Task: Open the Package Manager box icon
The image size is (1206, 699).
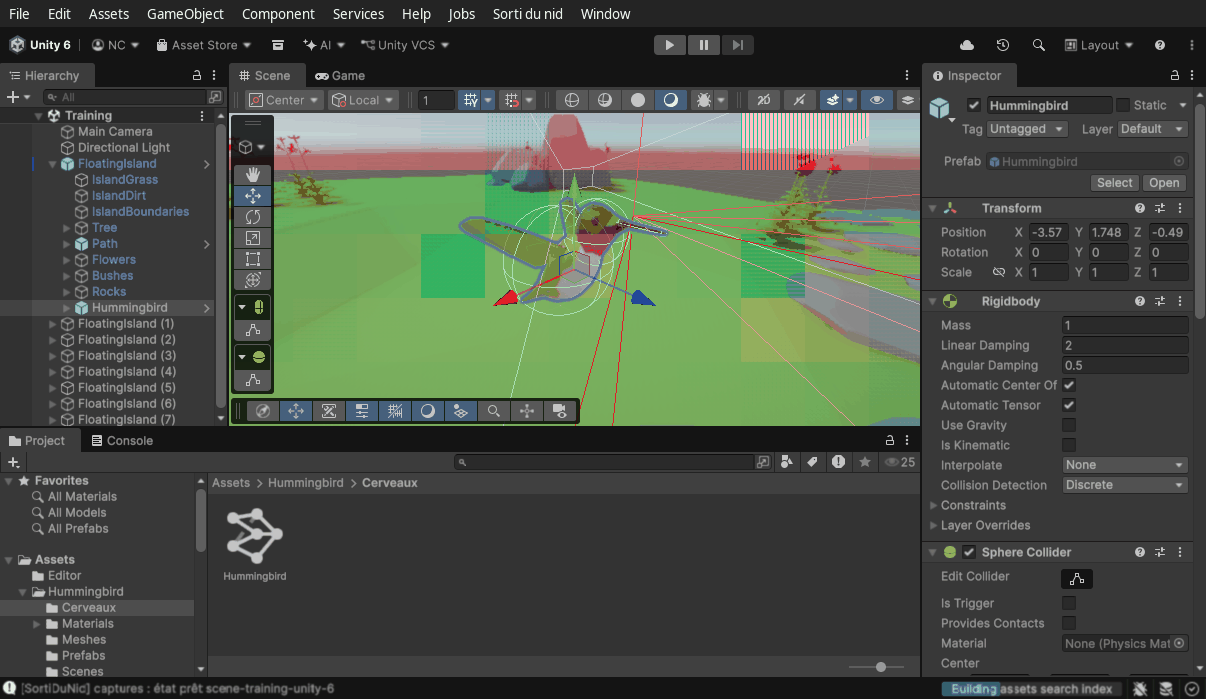Action: pyautogui.click(x=278, y=45)
